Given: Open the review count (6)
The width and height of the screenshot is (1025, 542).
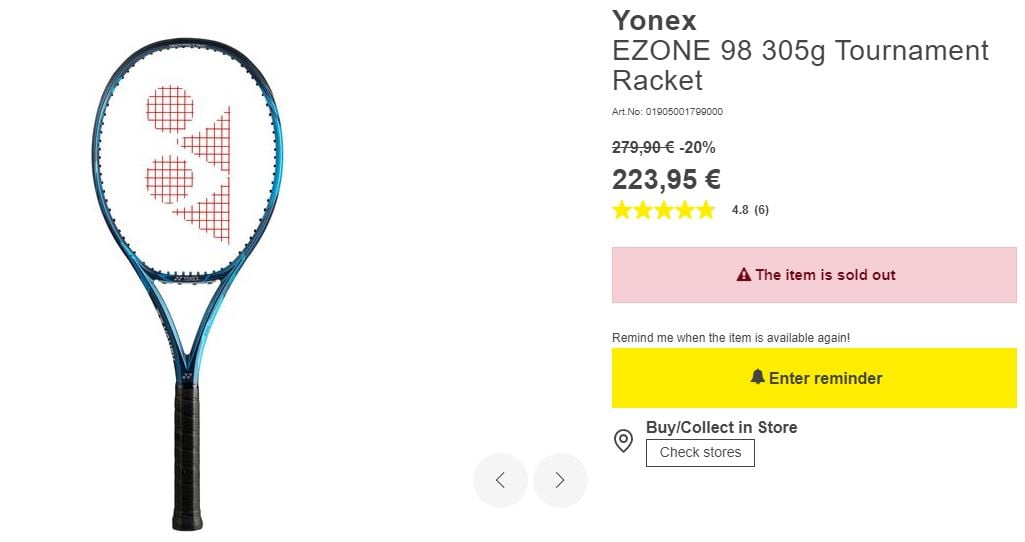Looking at the screenshot, I should coord(761,210).
